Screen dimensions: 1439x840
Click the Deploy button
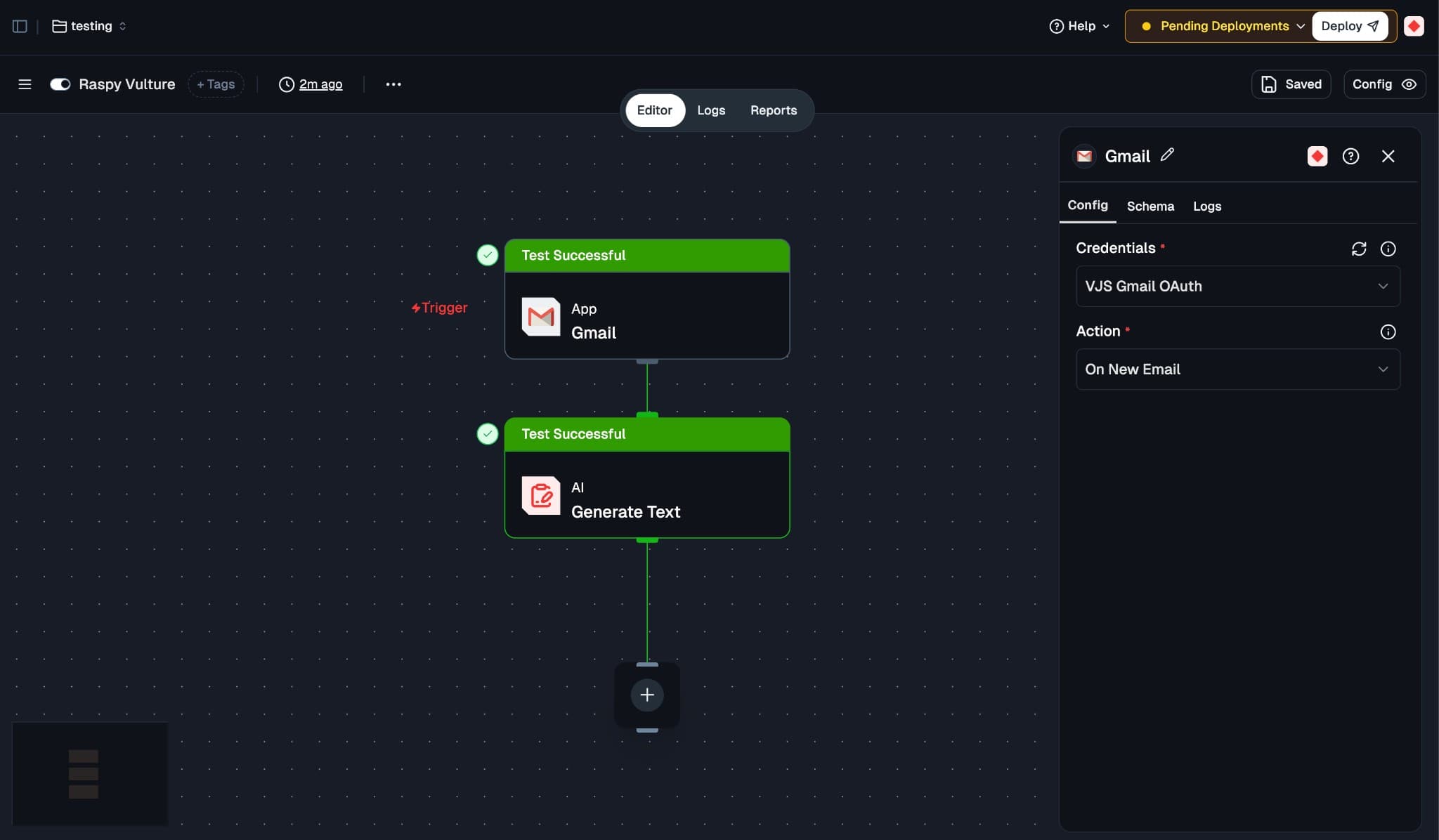1349,26
